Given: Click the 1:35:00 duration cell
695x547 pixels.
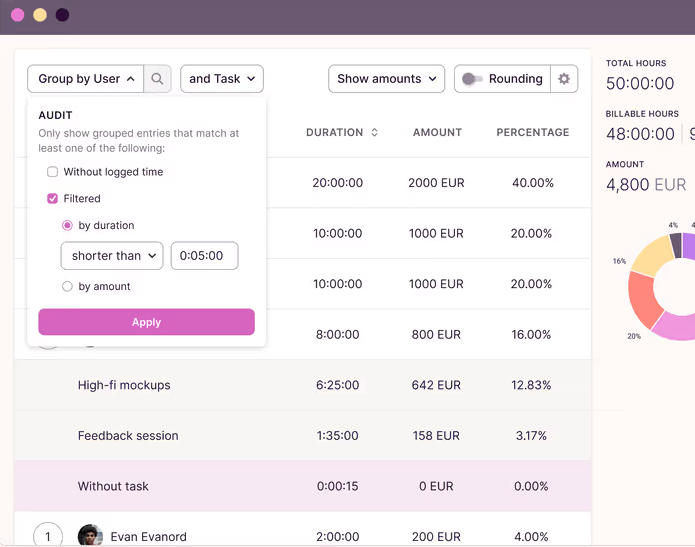Looking at the screenshot, I should click(x=338, y=435).
